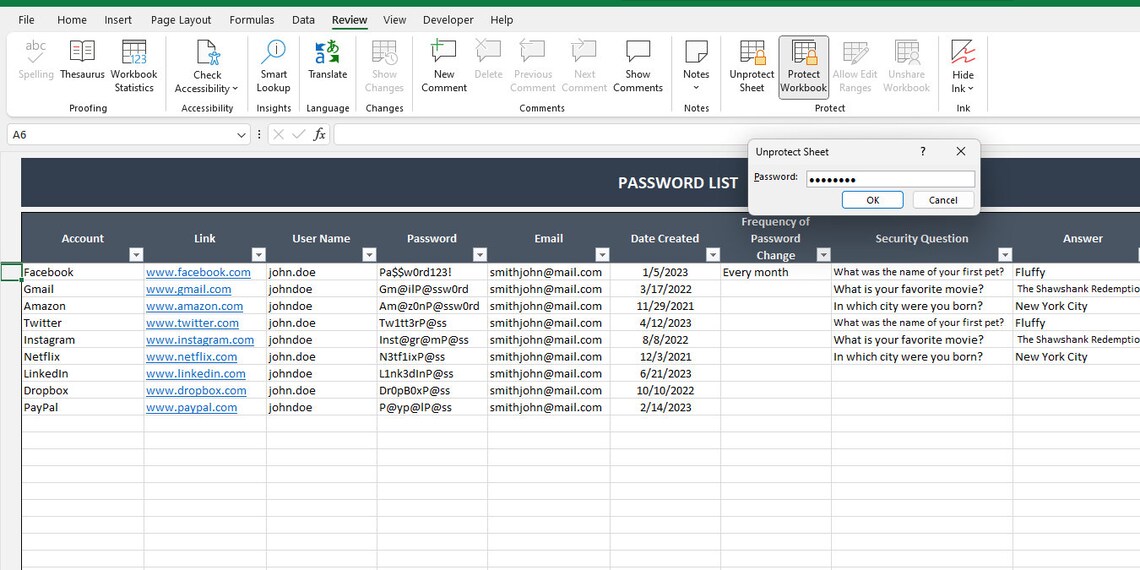This screenshot has width=1140, height=570.
Task: Open the Thesaurus tool
Action: pyautogui.click(x=82, y=60)
